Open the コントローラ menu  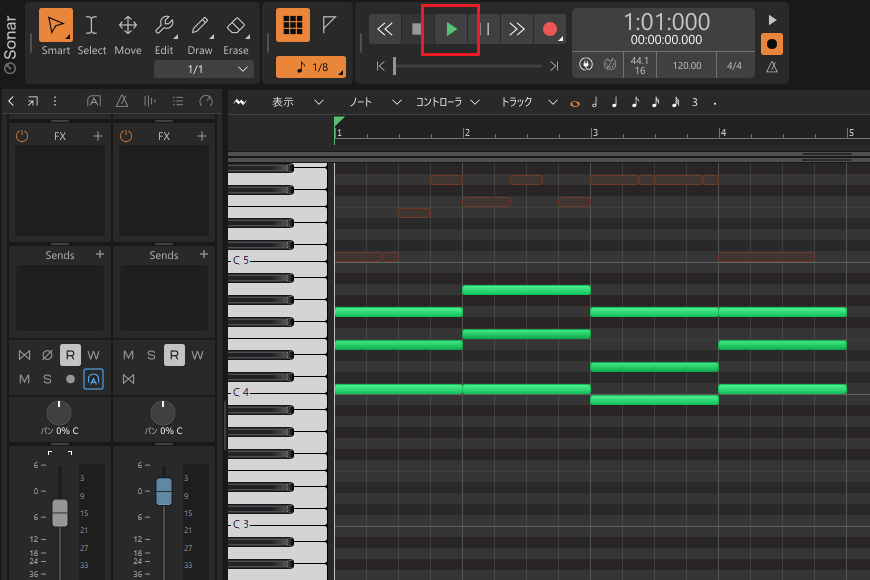(x=439, y=102)
